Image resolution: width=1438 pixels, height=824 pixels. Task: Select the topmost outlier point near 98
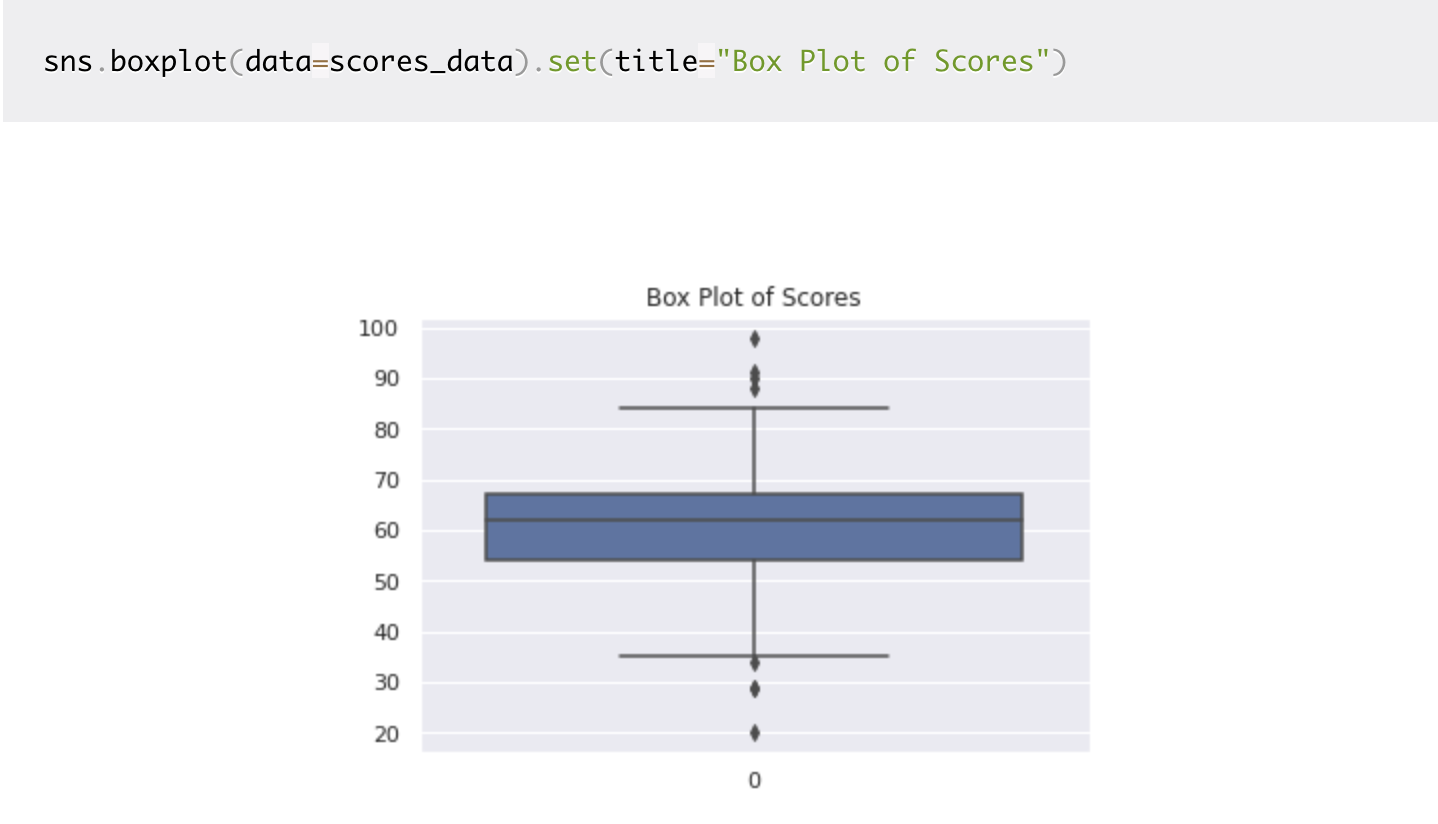pyautogui.click(x=754, y=339)
